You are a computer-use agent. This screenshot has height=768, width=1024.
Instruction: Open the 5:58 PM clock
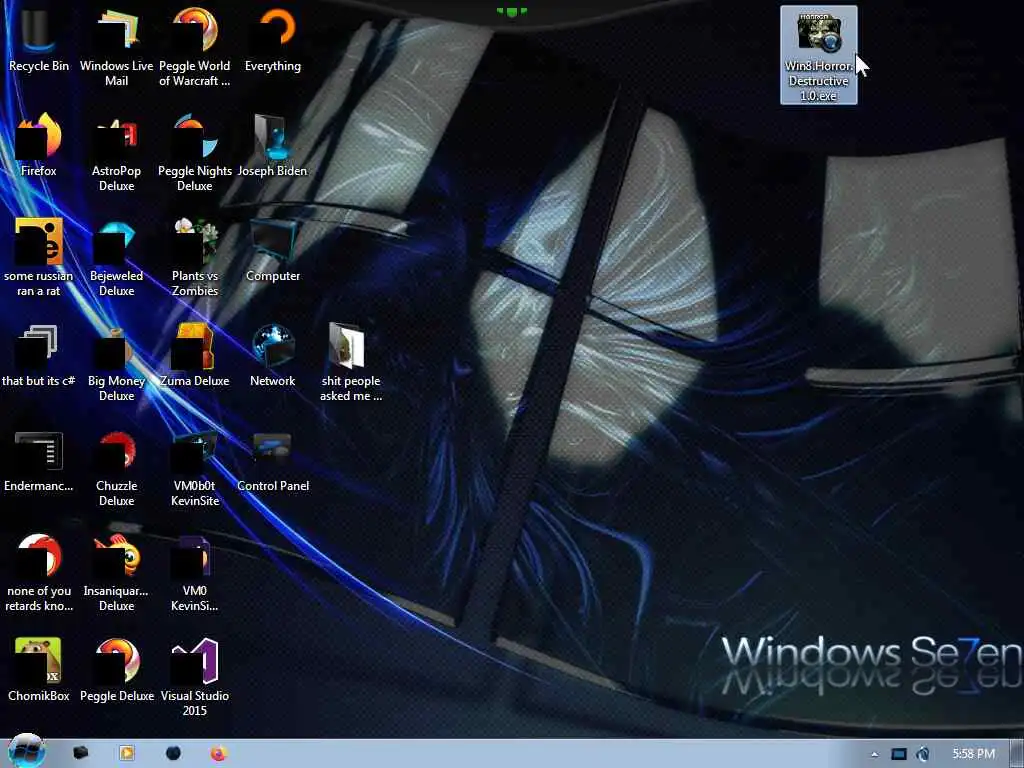[x=973, y=754]
